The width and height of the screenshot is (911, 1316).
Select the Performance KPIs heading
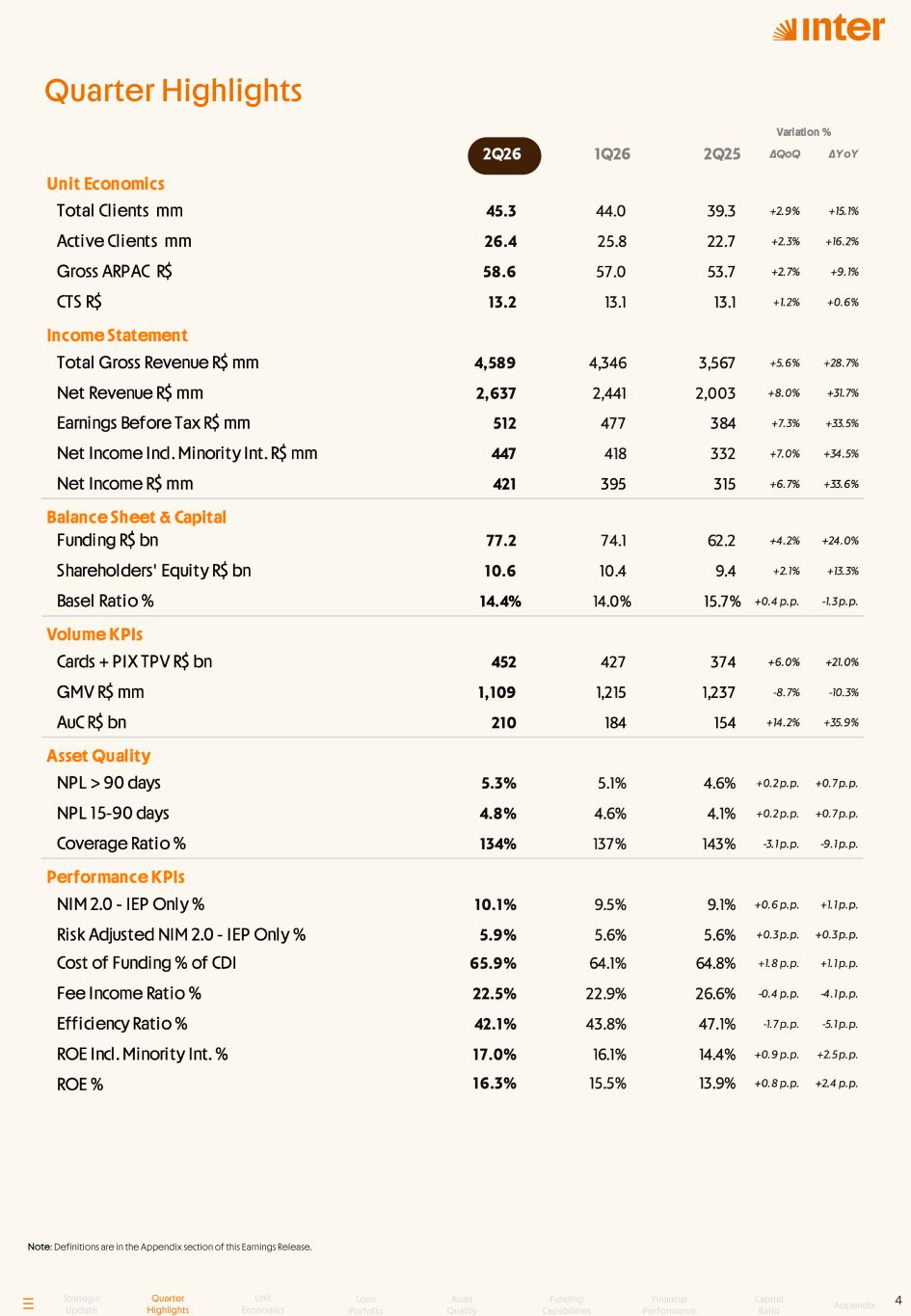click(116, 876)
